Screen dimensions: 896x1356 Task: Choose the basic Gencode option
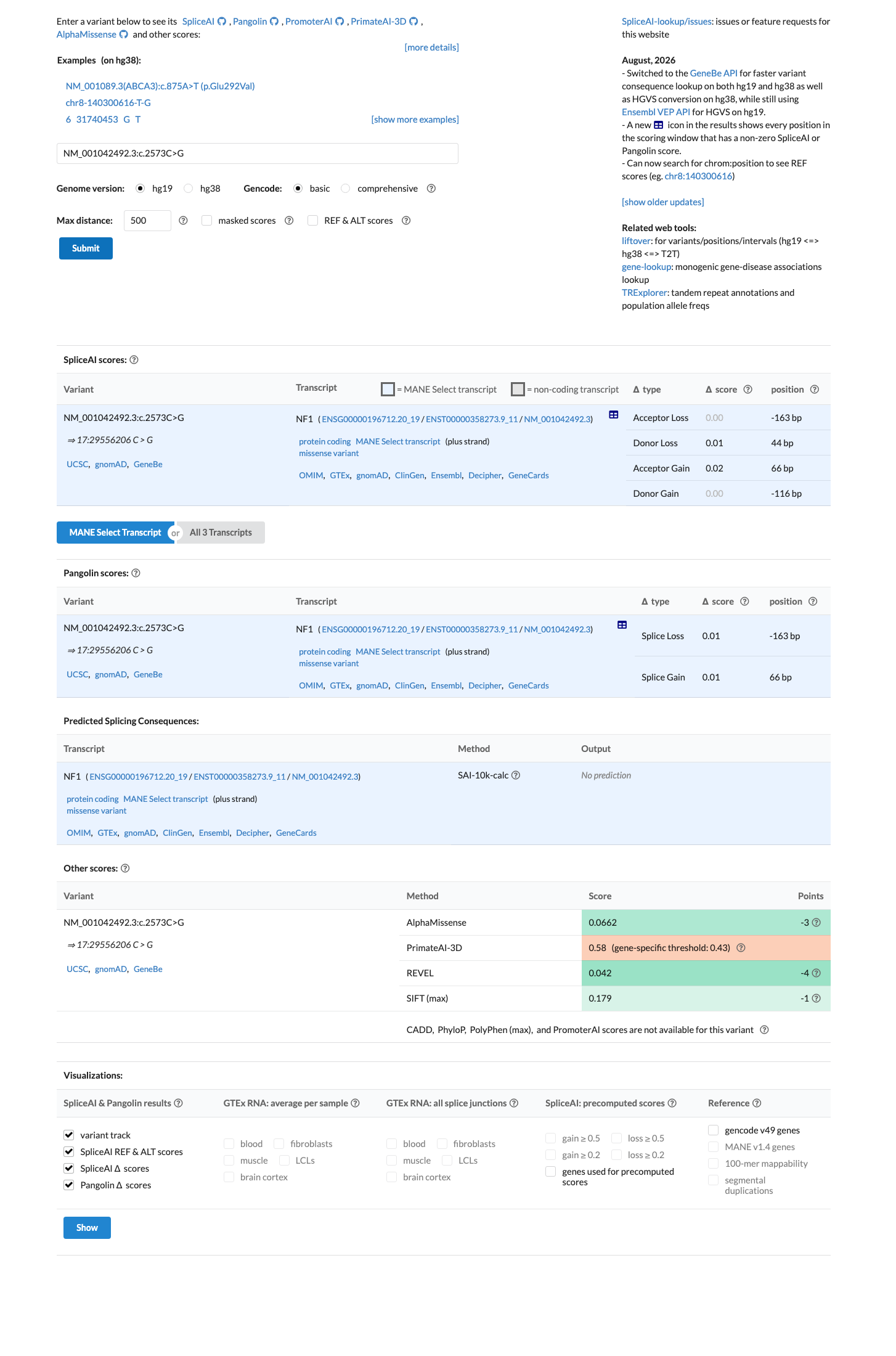coord(298,189)
